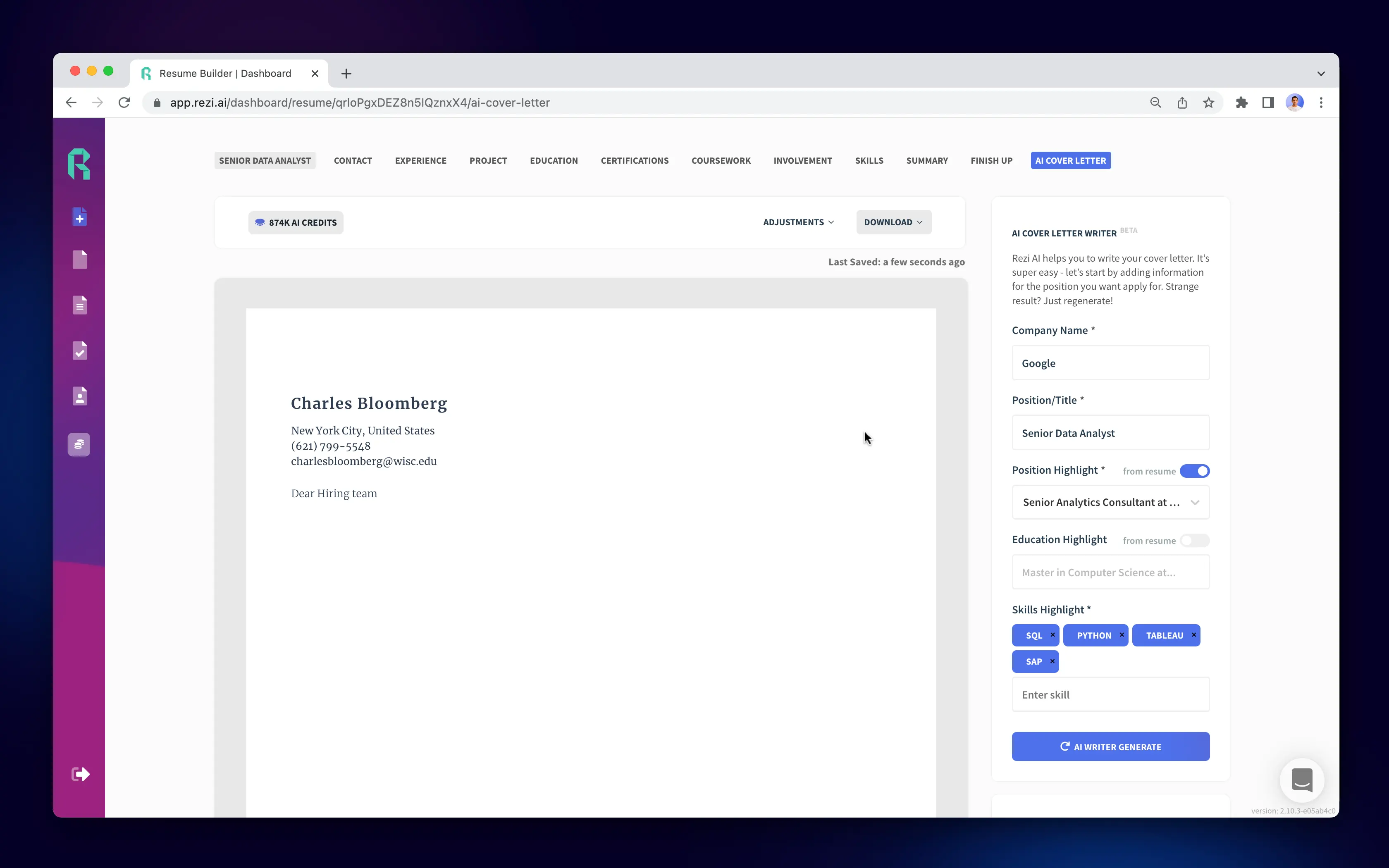Open the text lines document icon in sidebar
Viewport: 1389px width, 868px height.
pos(80,305)
